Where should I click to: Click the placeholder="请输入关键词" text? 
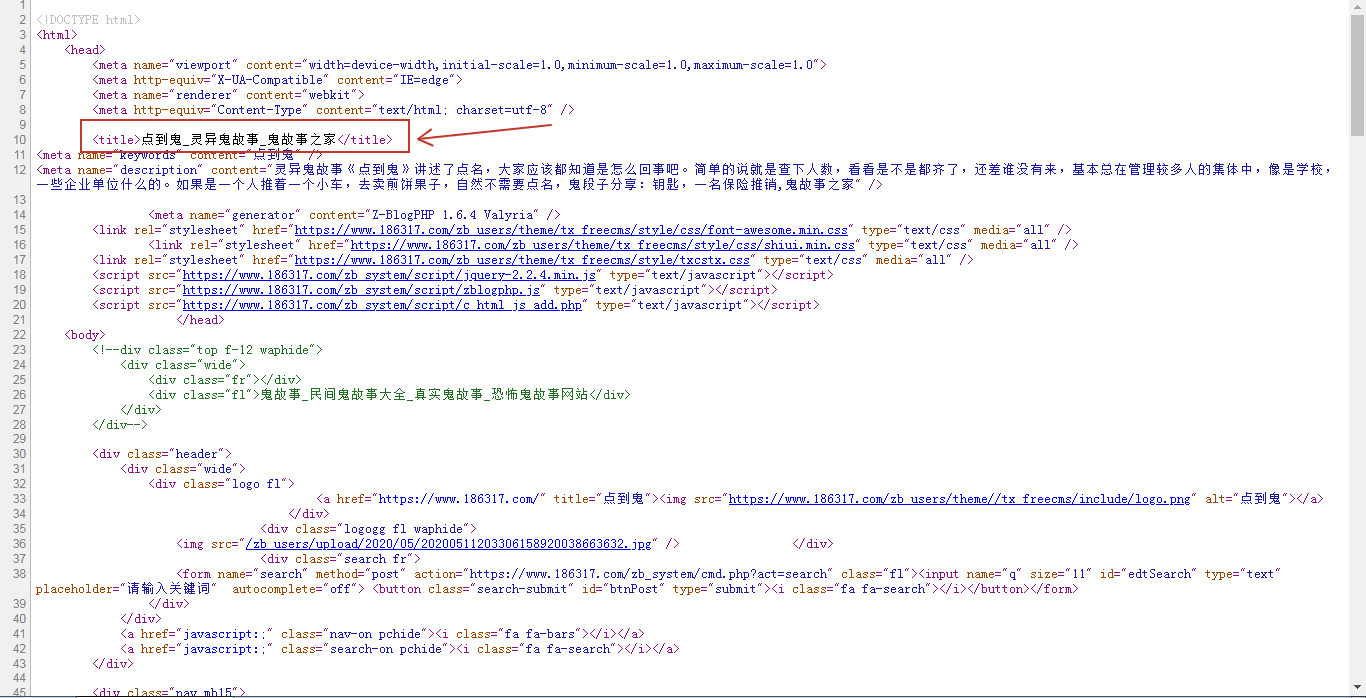127,589
